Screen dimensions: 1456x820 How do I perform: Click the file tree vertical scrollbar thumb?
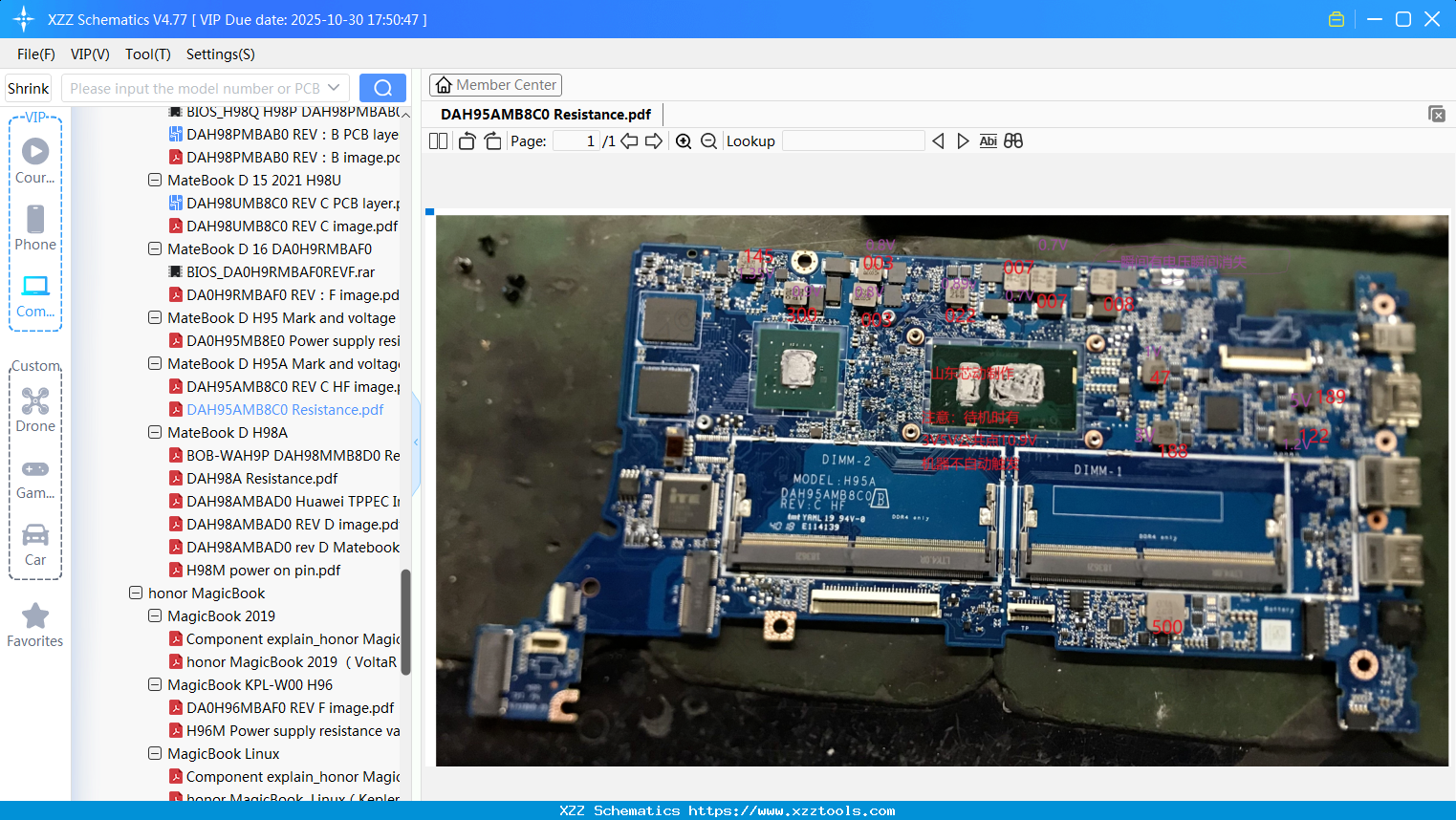(x=405, y=622)
